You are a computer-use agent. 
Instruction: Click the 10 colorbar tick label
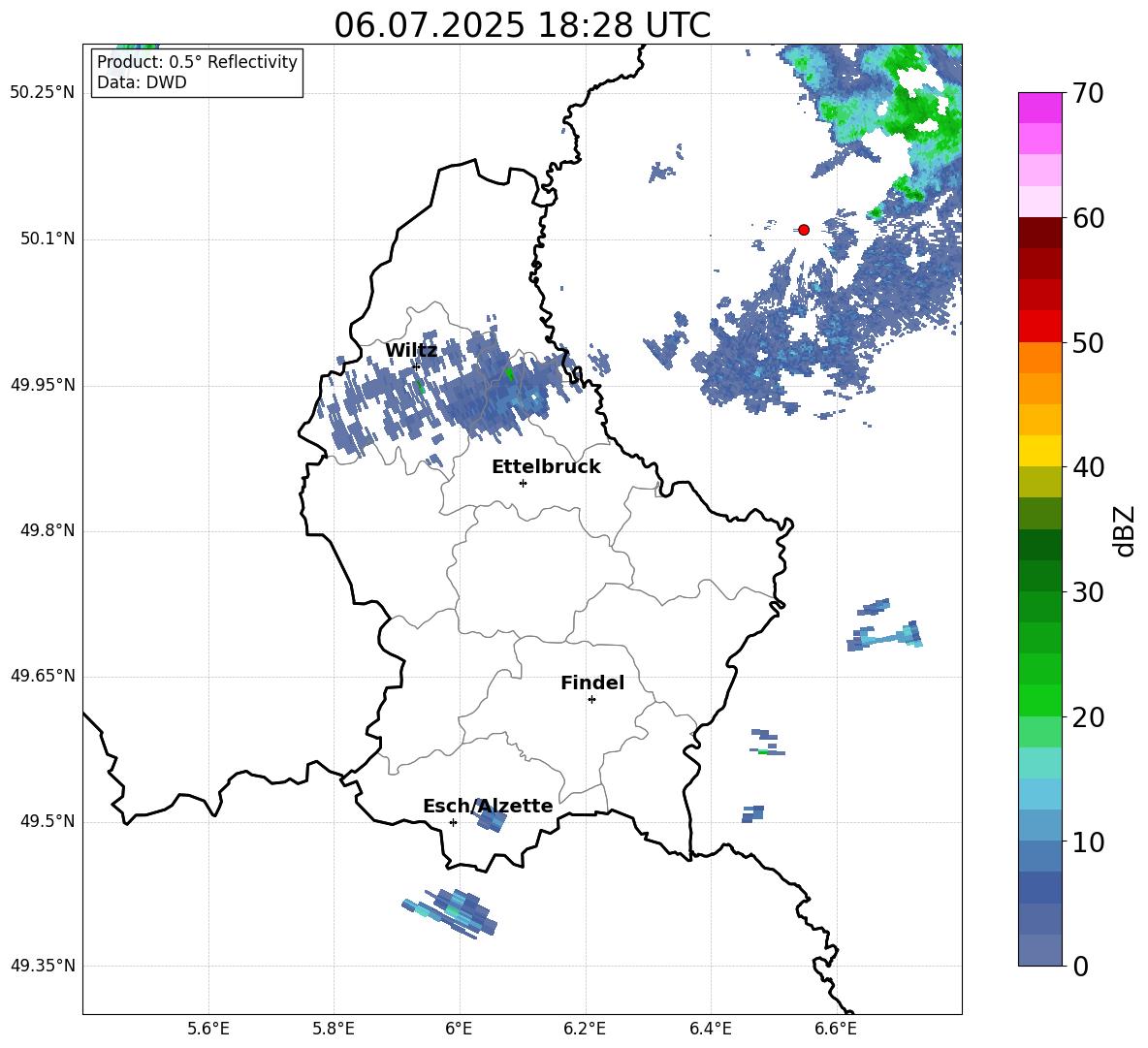1089,842
